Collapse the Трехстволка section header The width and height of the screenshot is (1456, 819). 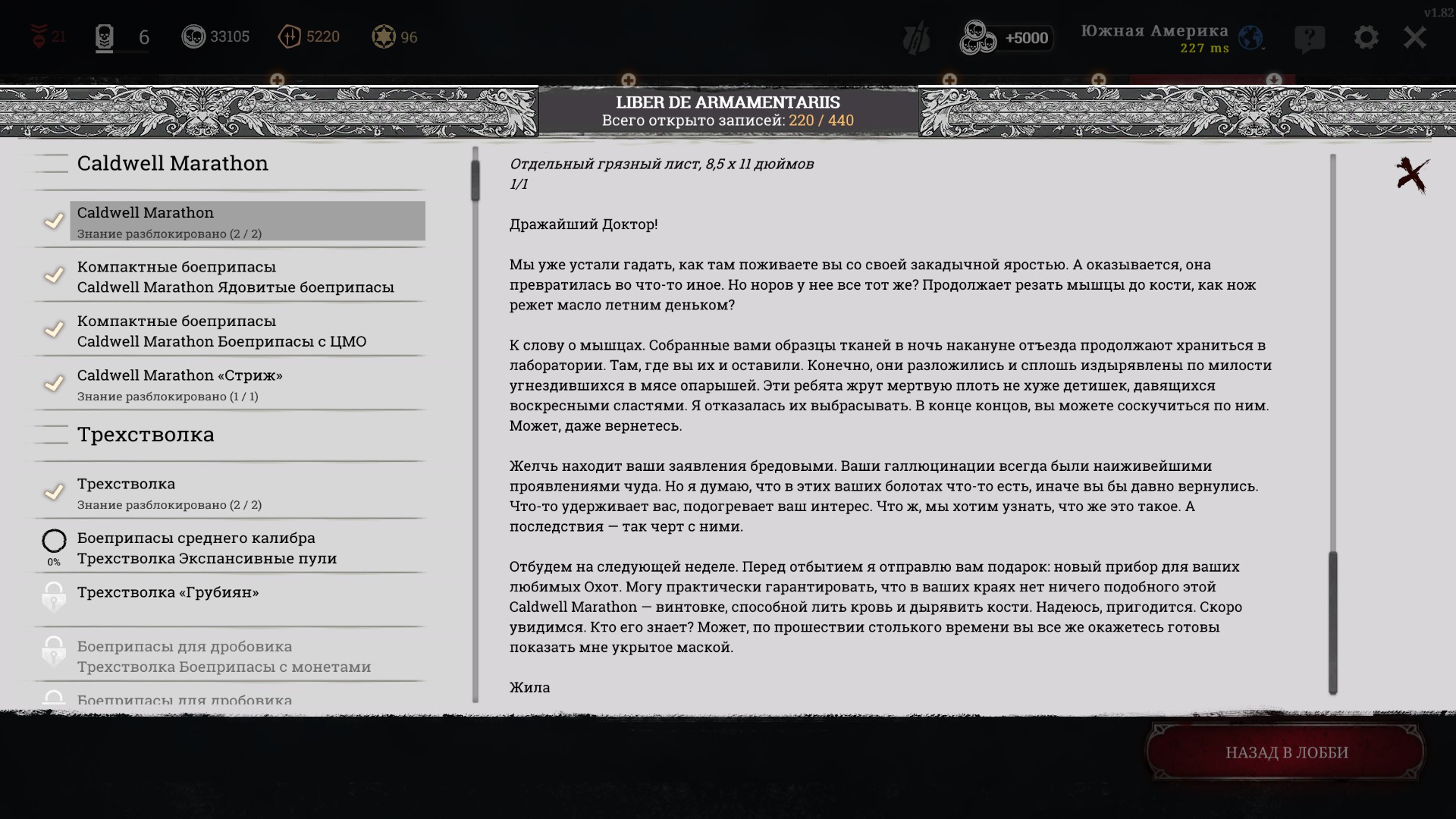[146, 435]
